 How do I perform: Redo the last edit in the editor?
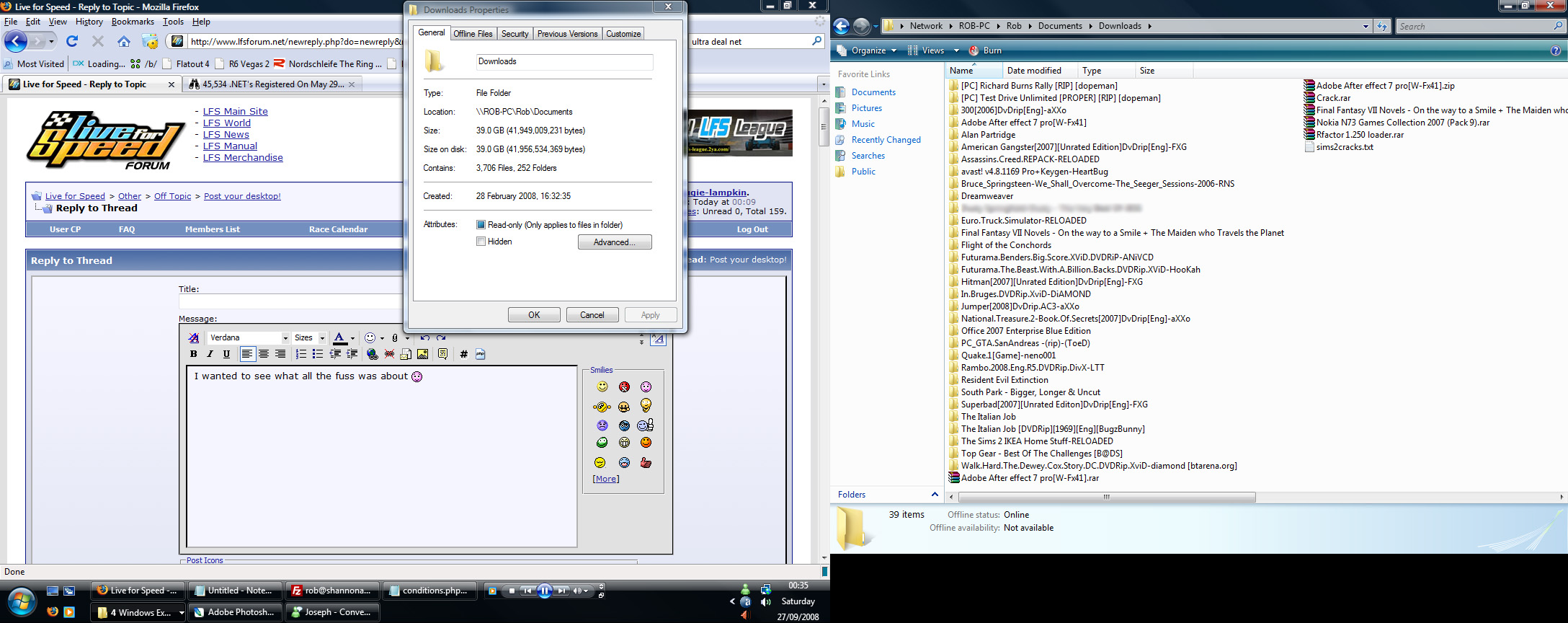(442, 337)
